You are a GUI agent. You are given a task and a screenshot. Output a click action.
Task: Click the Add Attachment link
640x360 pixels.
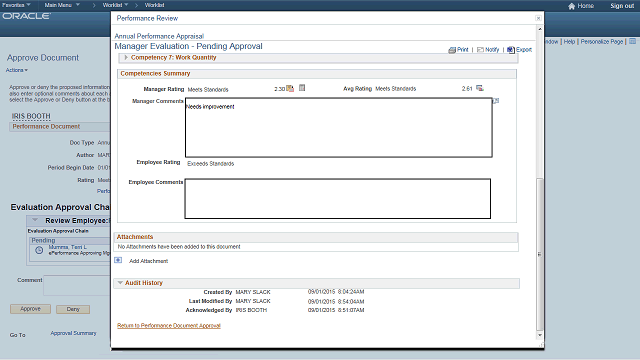pos(149,261)
